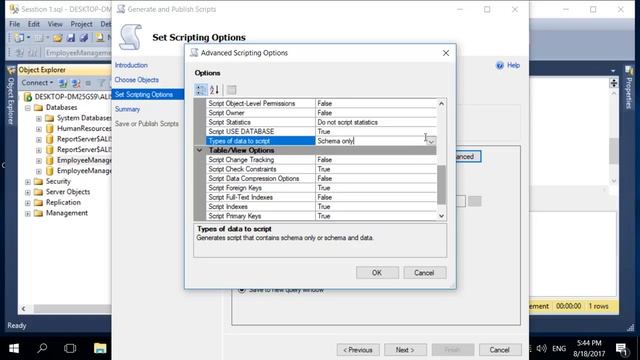
Task: Click the Disconnect icon in Object Explorer
Action: click(76, 83)
